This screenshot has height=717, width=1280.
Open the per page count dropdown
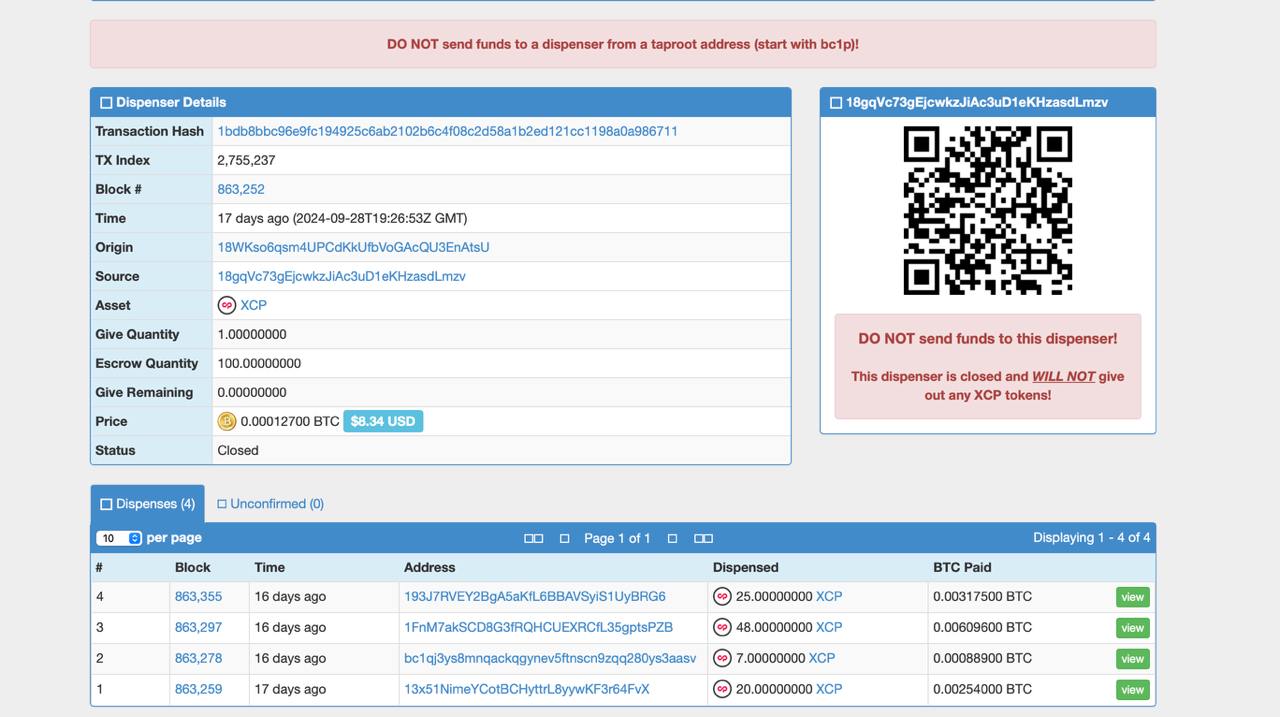click(119, 538)
